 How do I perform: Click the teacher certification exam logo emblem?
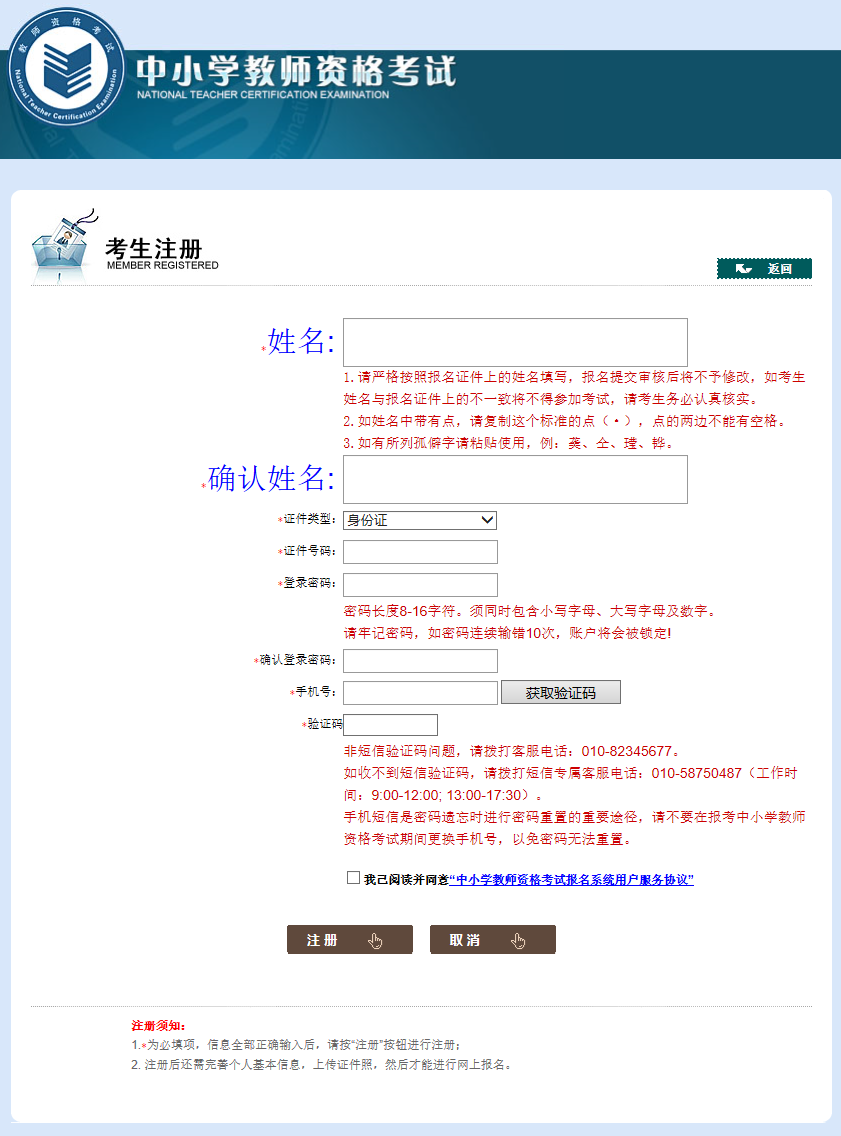click(x=66, y=67)
